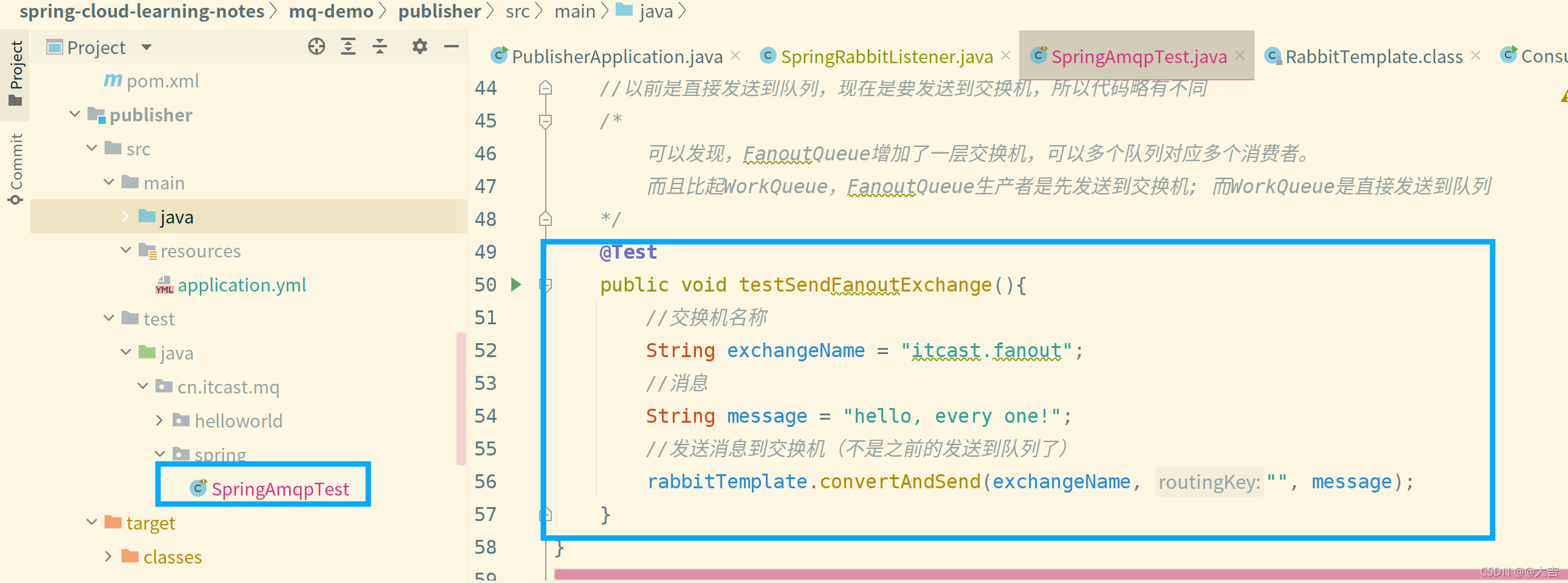Image resolution: width=1568 pixels, height=583 pixels.
Task: Click publisher breadcrumb in navigation bar
Action: tap(439, 12)
